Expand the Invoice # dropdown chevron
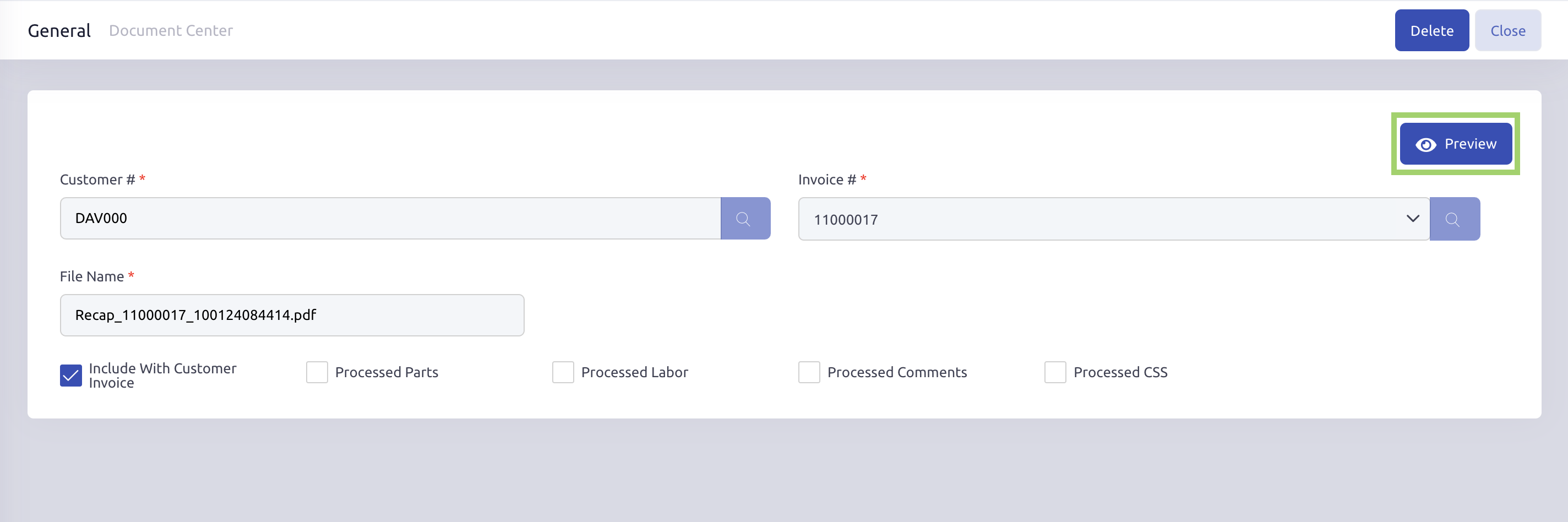The height and width of the screenshot is (522, 1568). [x=1413, y=219]
